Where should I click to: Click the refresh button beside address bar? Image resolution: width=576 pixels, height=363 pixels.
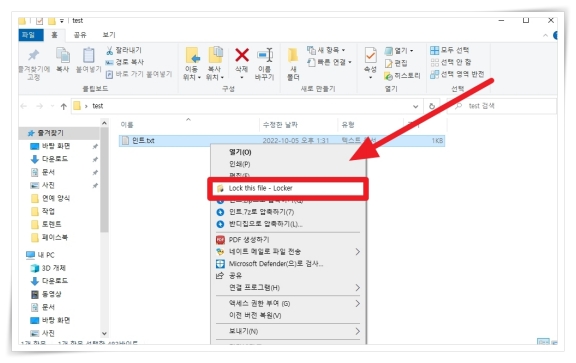[x=432, y=106]
